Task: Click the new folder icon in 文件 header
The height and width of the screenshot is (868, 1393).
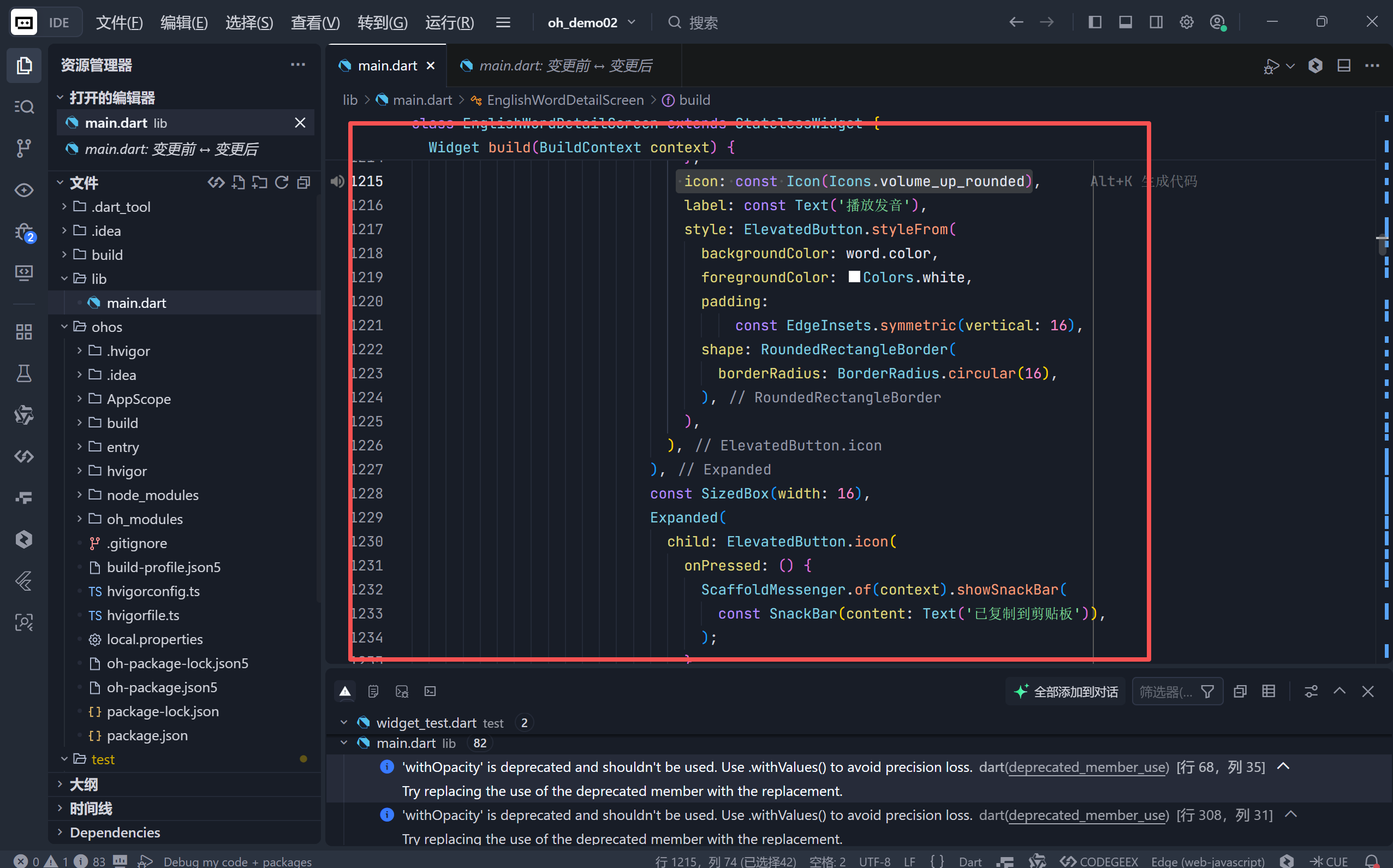Action: point(259,183)
